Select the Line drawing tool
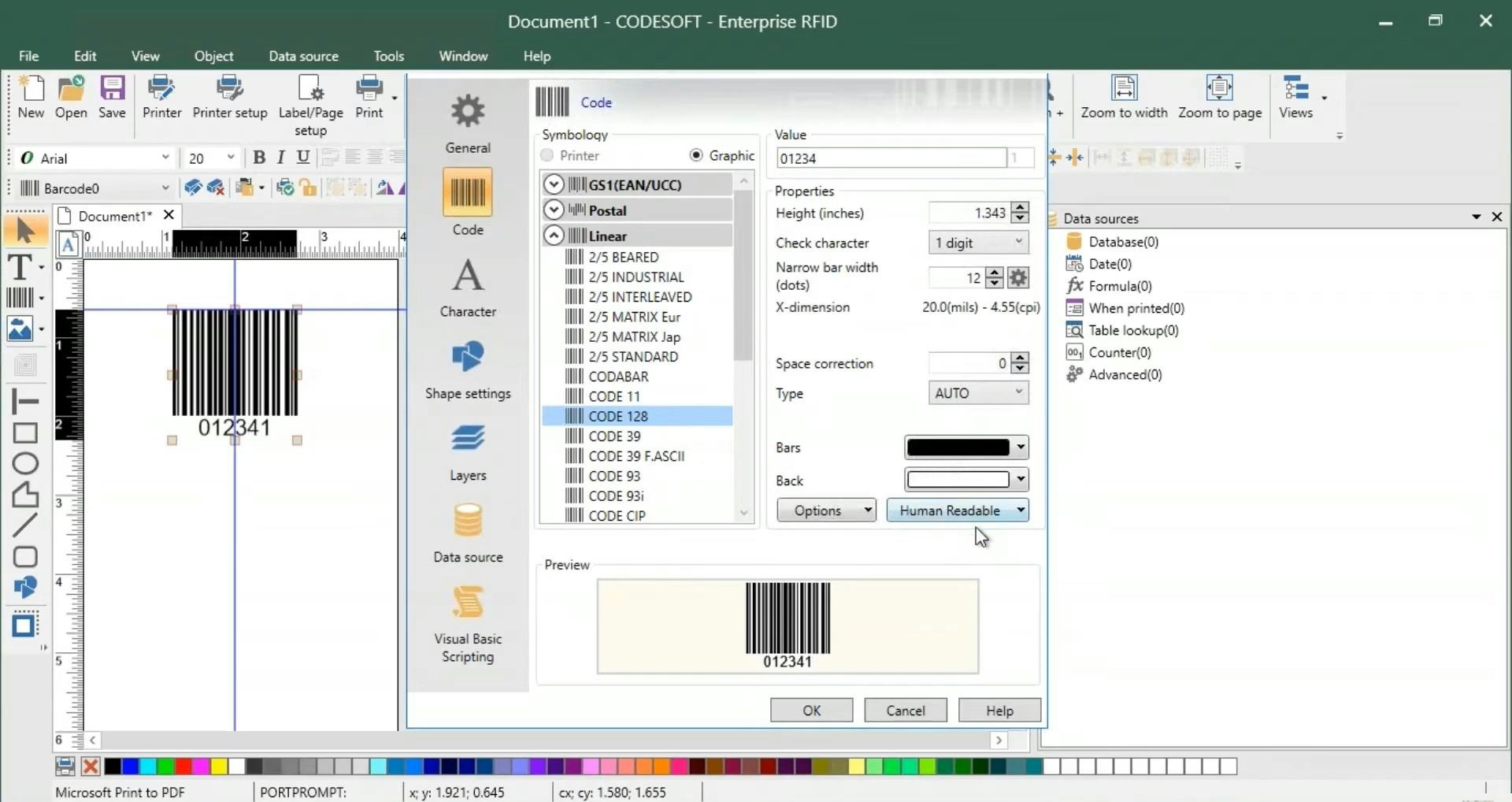This screenshot has height=802, width=1512. 25,522
